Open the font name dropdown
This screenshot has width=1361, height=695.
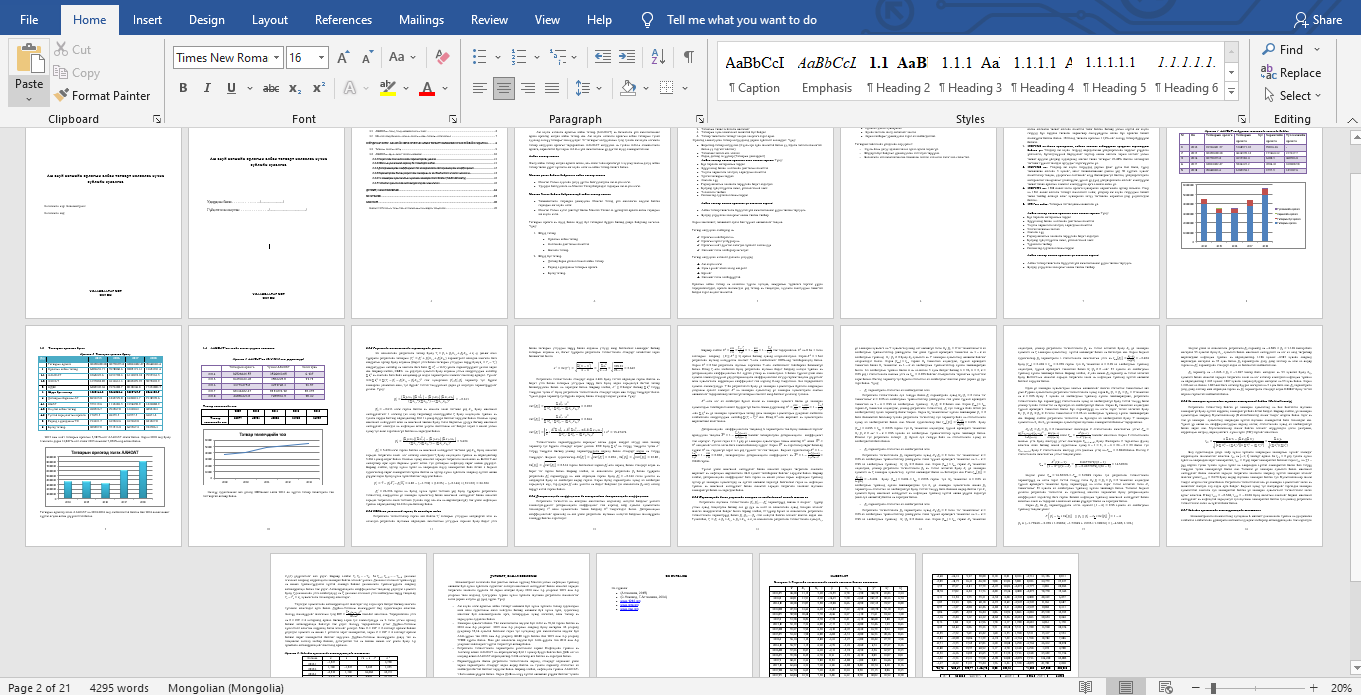tap(275, 58)
